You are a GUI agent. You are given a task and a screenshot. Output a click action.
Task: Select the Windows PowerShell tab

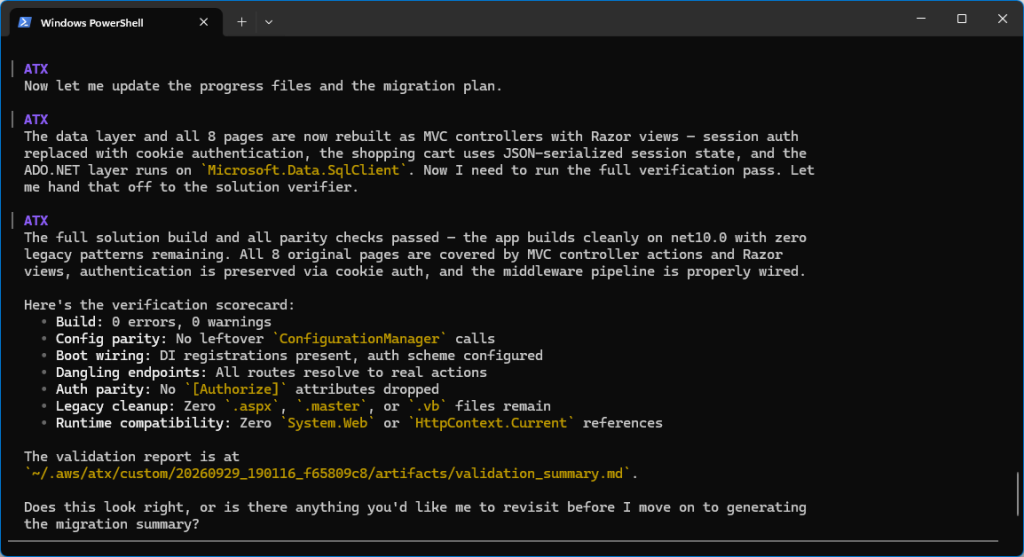click(116, 22)
